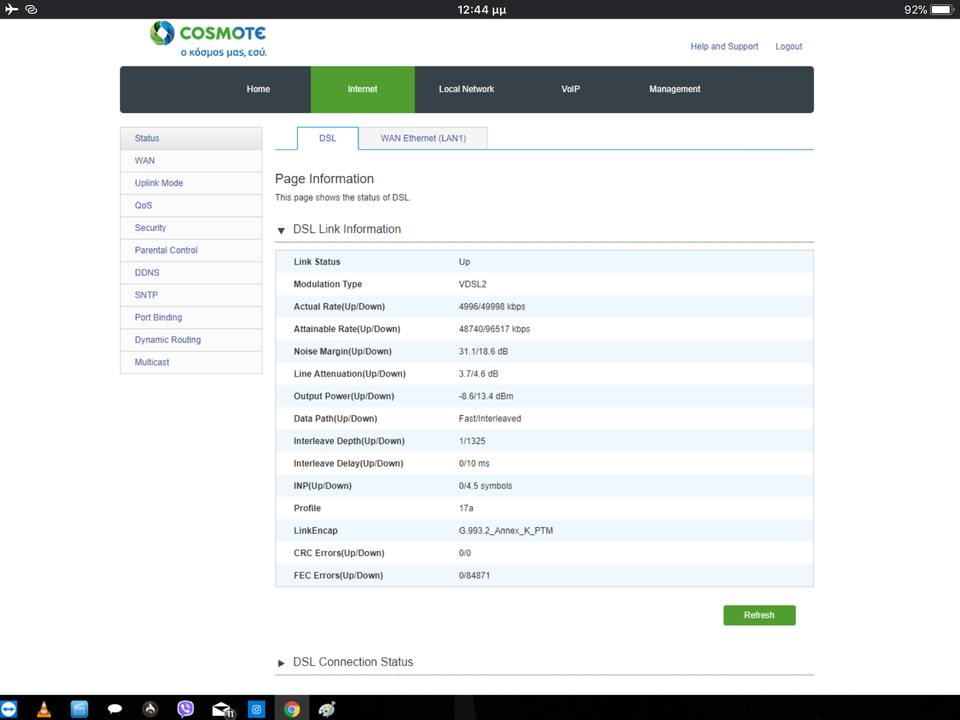Open the Mail app with 11 unread
This screenshot has height=720, width=960.
223,710
